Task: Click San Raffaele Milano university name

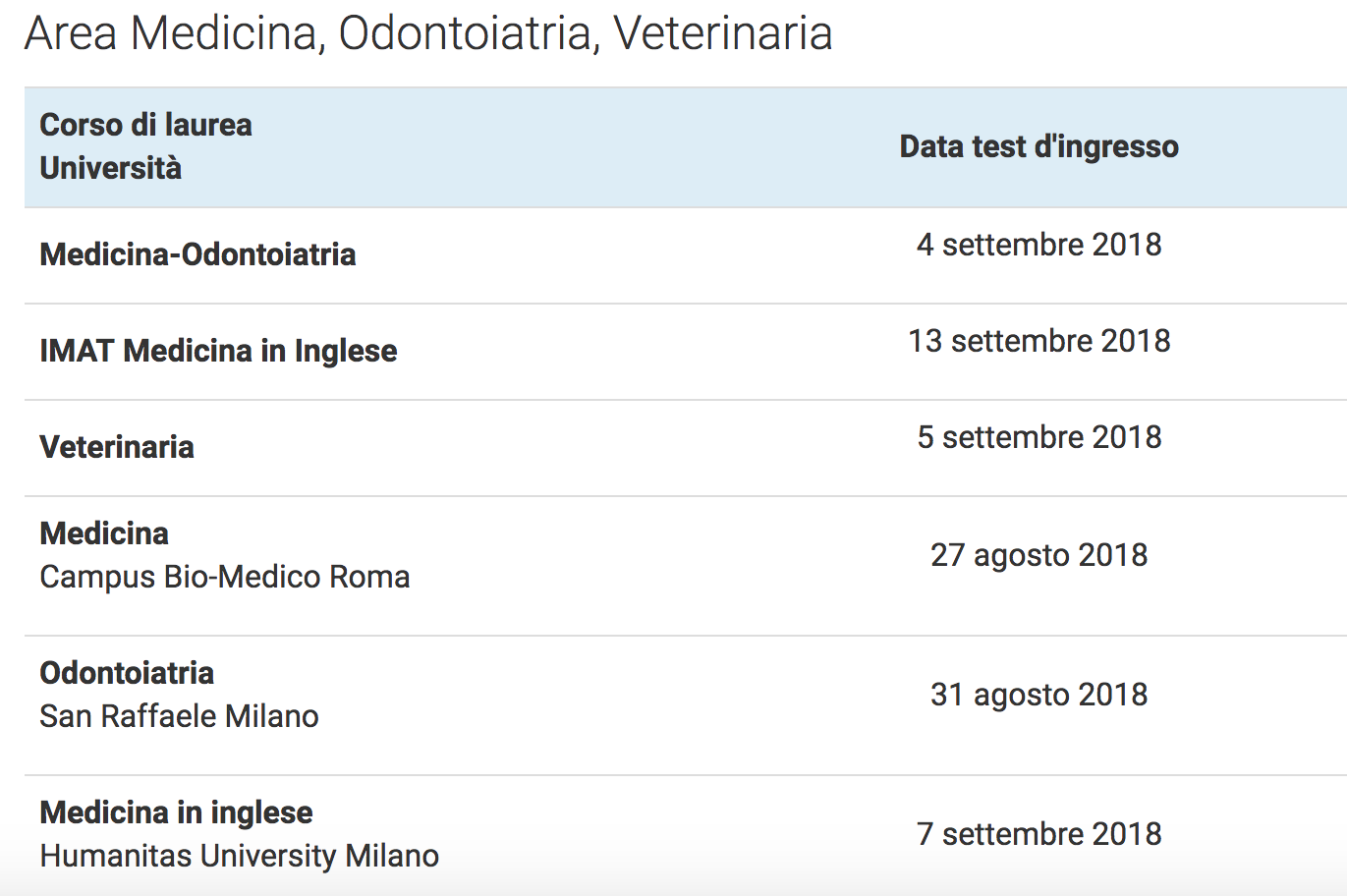Action: pyautogui.click(x=179, y=716)
